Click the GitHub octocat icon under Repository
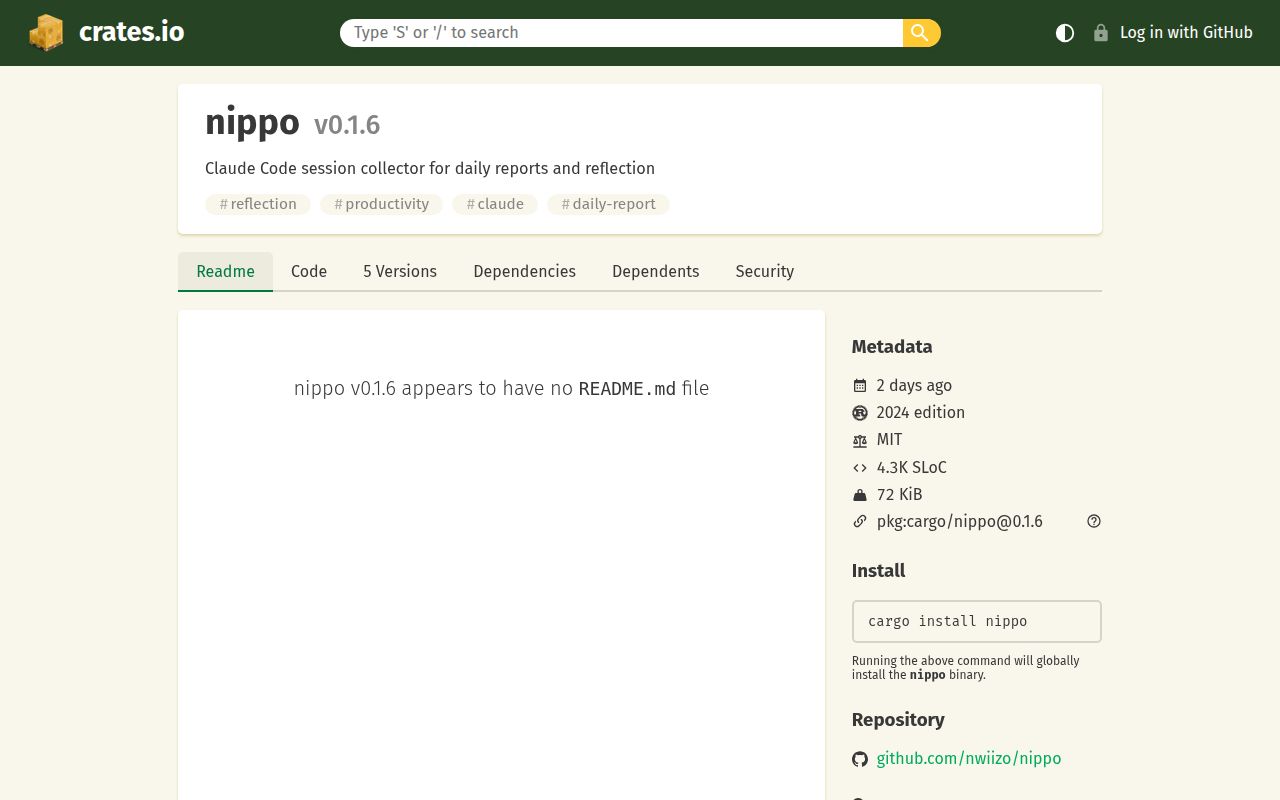This screenshot has height=800, width=1280. [860, 759]
